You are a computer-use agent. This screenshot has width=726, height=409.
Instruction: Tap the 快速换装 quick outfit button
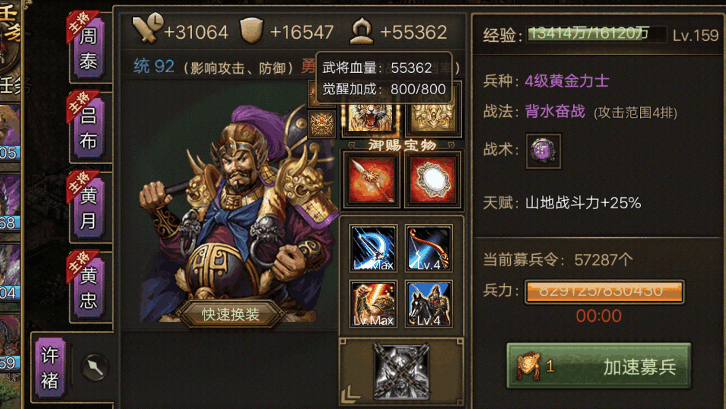coord(230,315)
